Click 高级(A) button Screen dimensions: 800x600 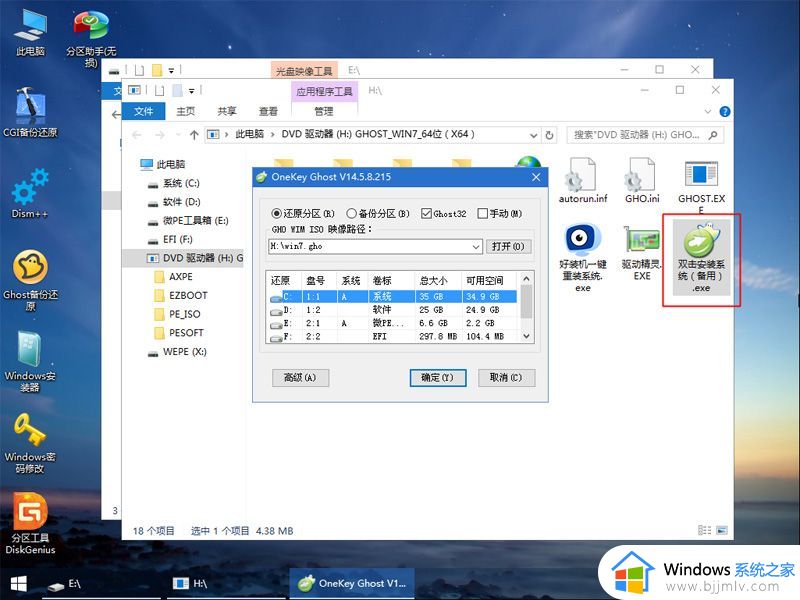tap(300, 378)
